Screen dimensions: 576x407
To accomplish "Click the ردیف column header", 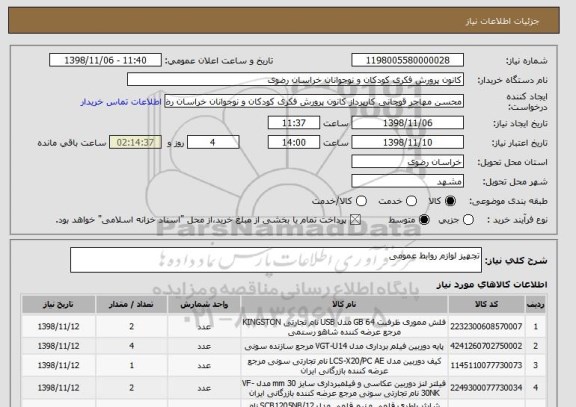I will coord(535,305).
